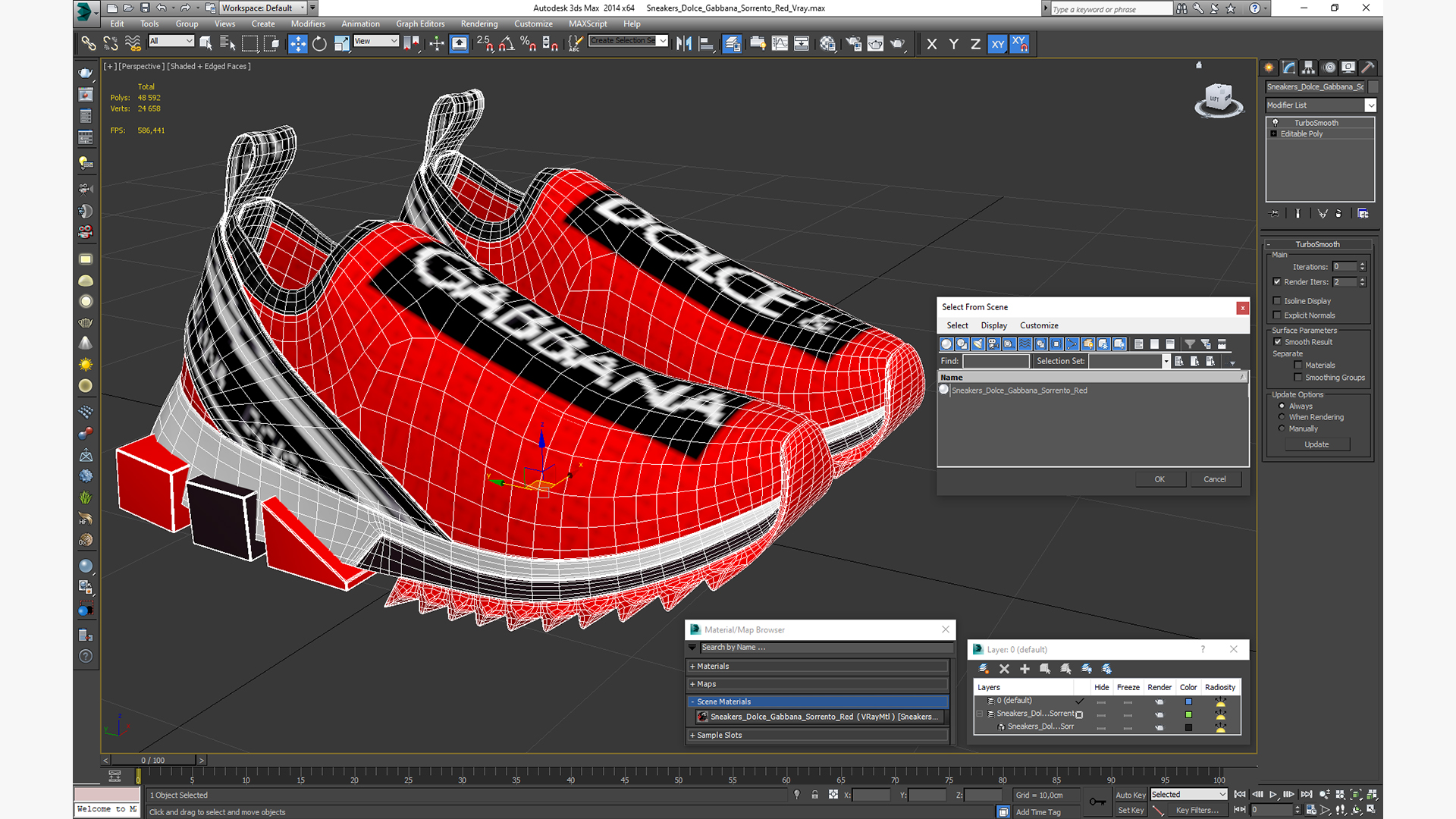This screenshot has height=819, width=1456.
Task: Open the Key mode Selected dropdown
Action: pos(1188,795)
